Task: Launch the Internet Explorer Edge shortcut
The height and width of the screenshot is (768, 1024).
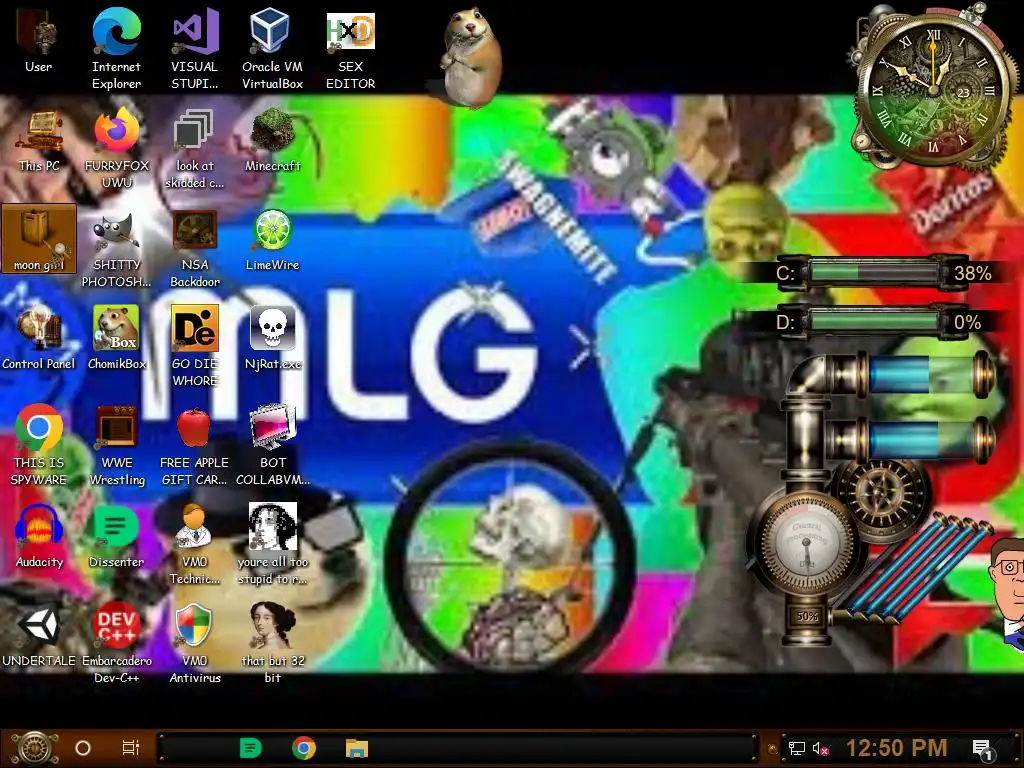Action: 116,49
